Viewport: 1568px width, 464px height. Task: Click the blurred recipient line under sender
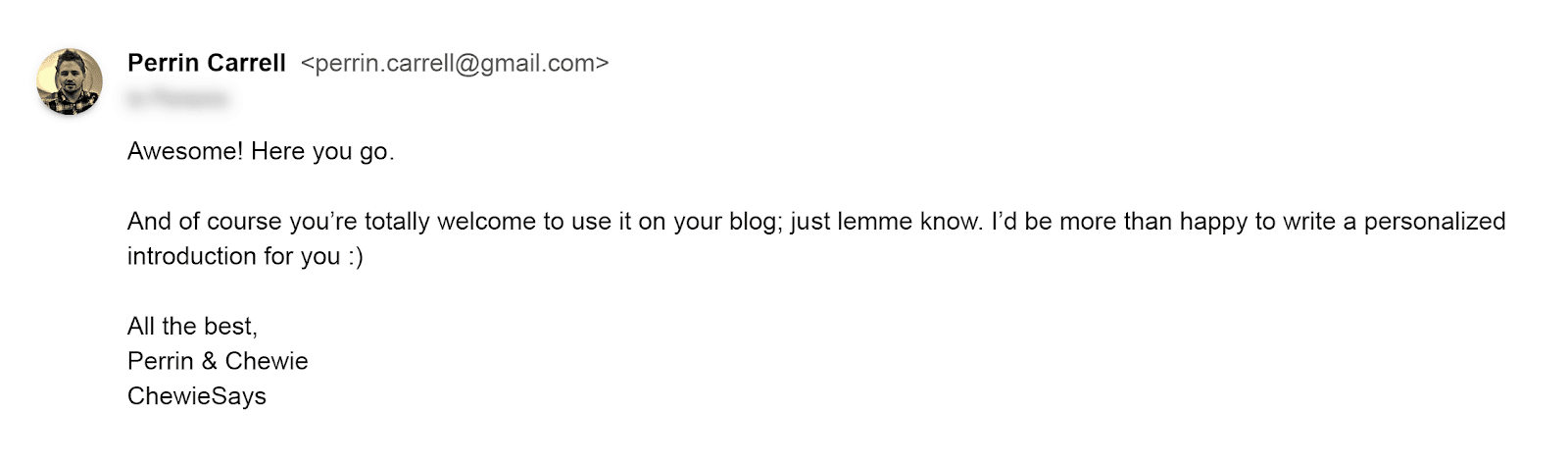(178, 98)
